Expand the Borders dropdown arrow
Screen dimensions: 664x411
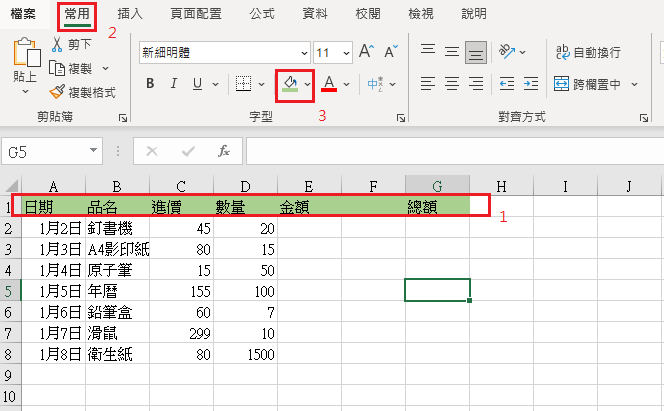(261, 84)
